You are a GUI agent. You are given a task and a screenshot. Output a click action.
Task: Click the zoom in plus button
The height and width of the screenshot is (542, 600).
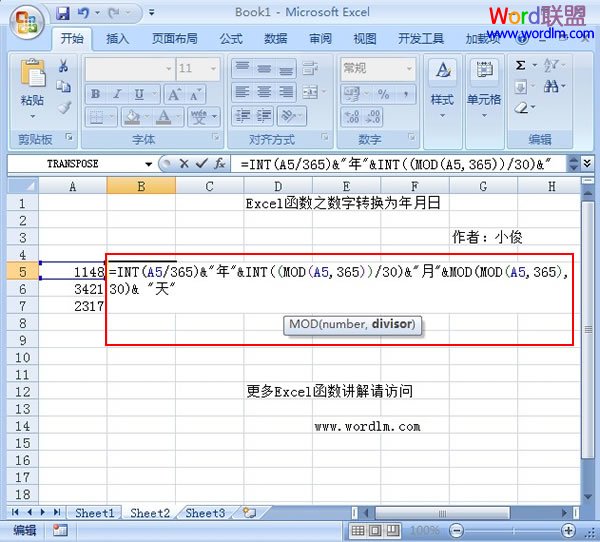click(x=569, y=531)
